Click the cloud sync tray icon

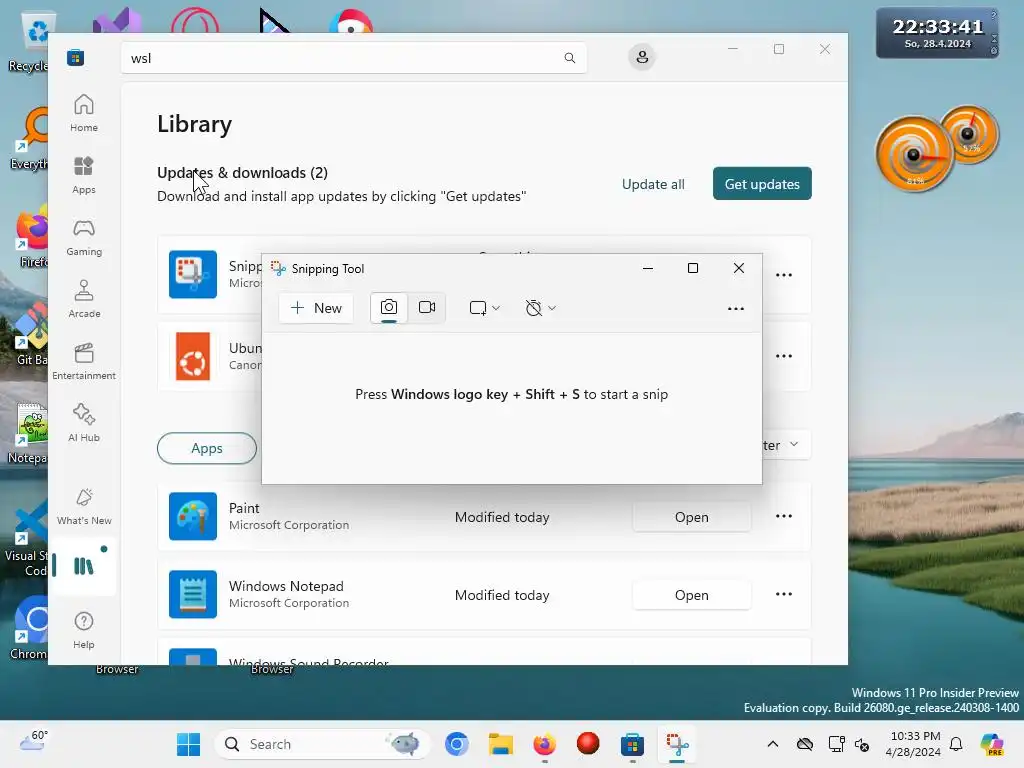(805, 744)
